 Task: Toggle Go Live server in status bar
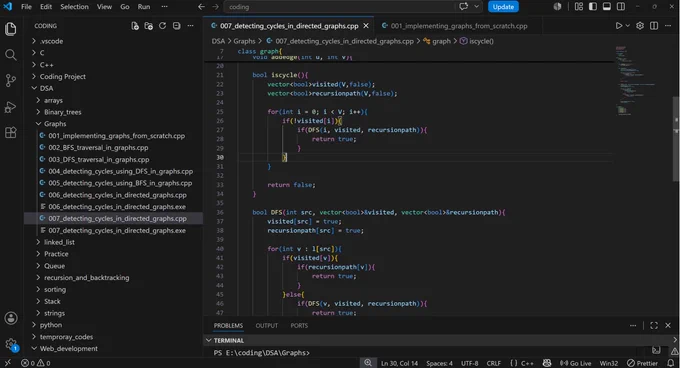click(x=575, y=363)
